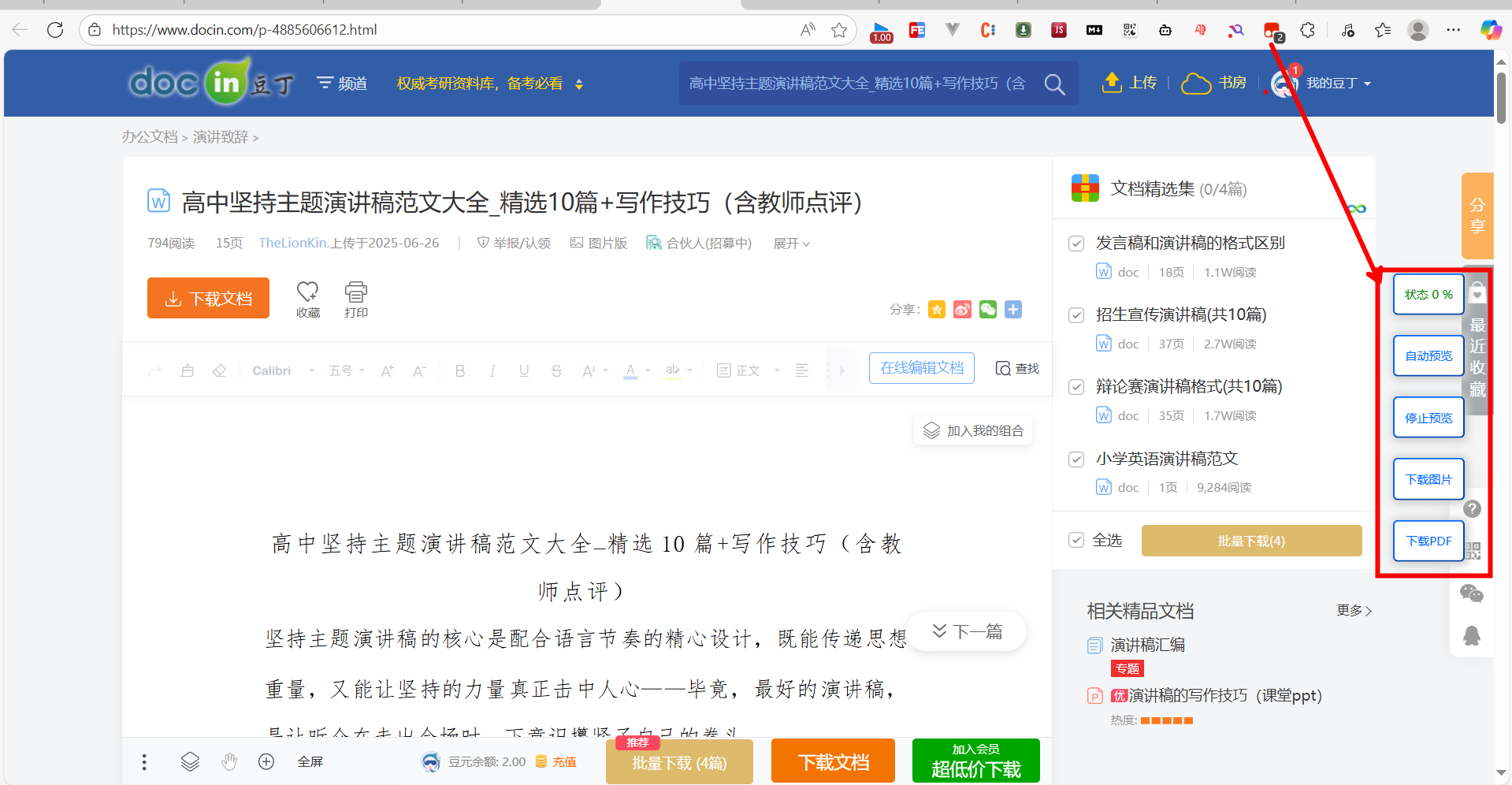The height and width of the screenshot is (785, 1512).
Task: Share via the WeChat icon
Action: (x=988, y=310)
